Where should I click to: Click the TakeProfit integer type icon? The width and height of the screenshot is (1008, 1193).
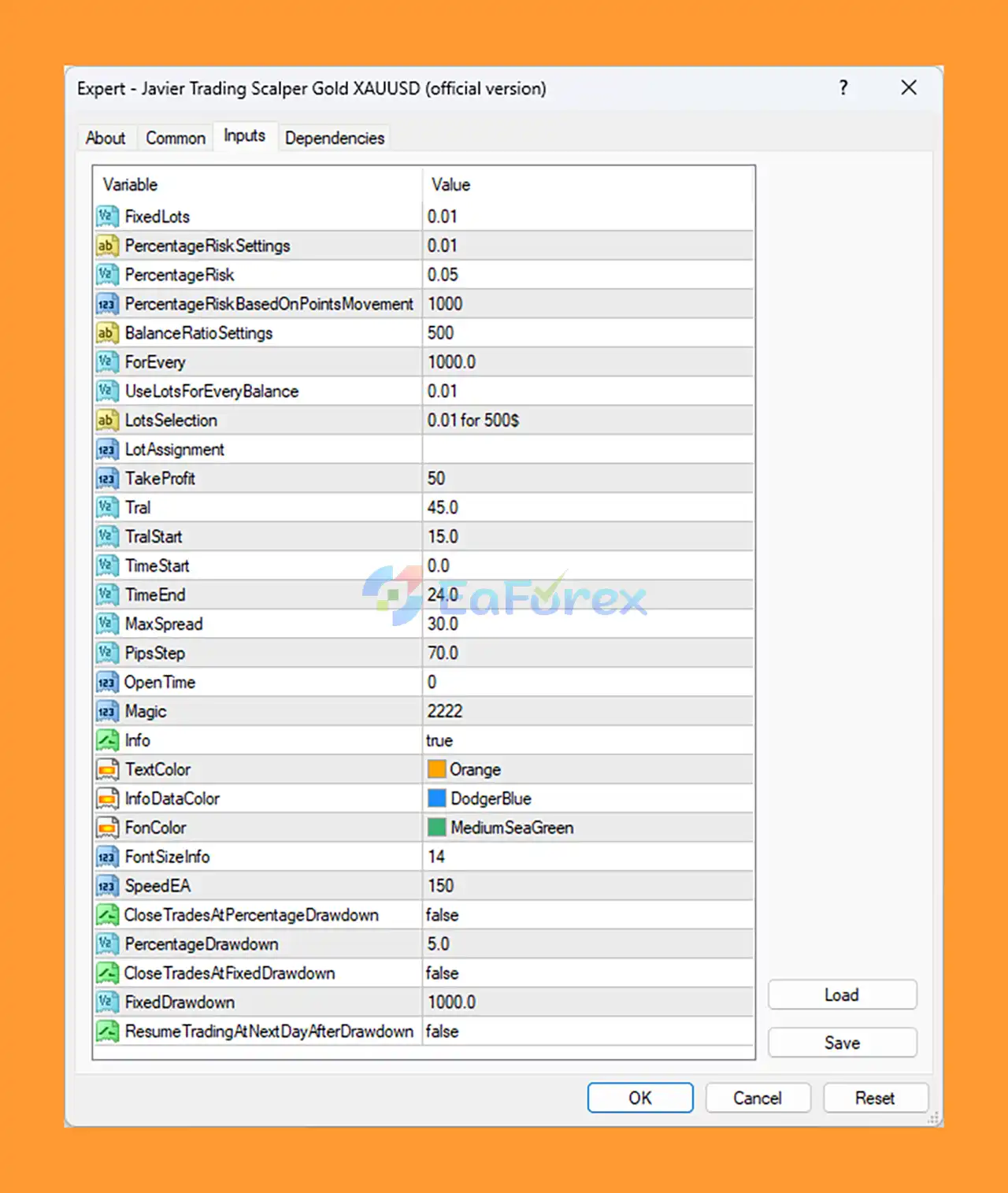pos(106,479)
